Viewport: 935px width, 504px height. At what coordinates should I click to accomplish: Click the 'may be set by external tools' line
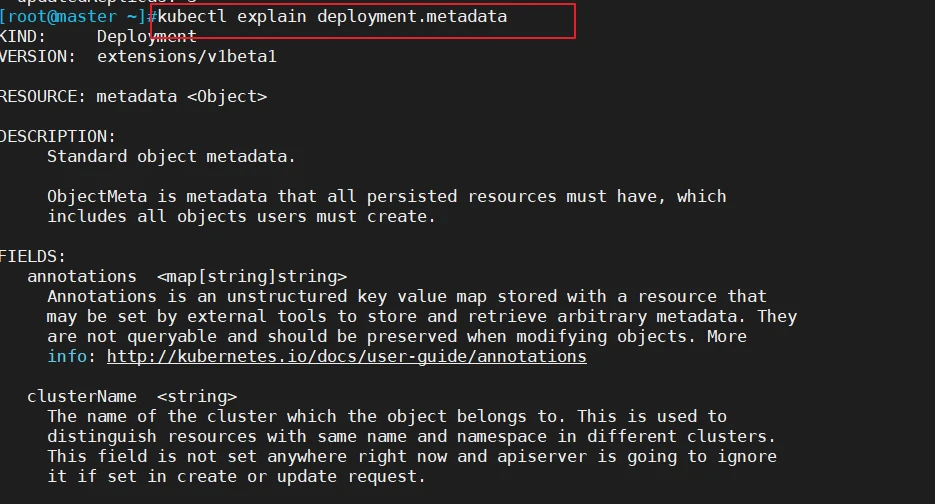[422, 317]
